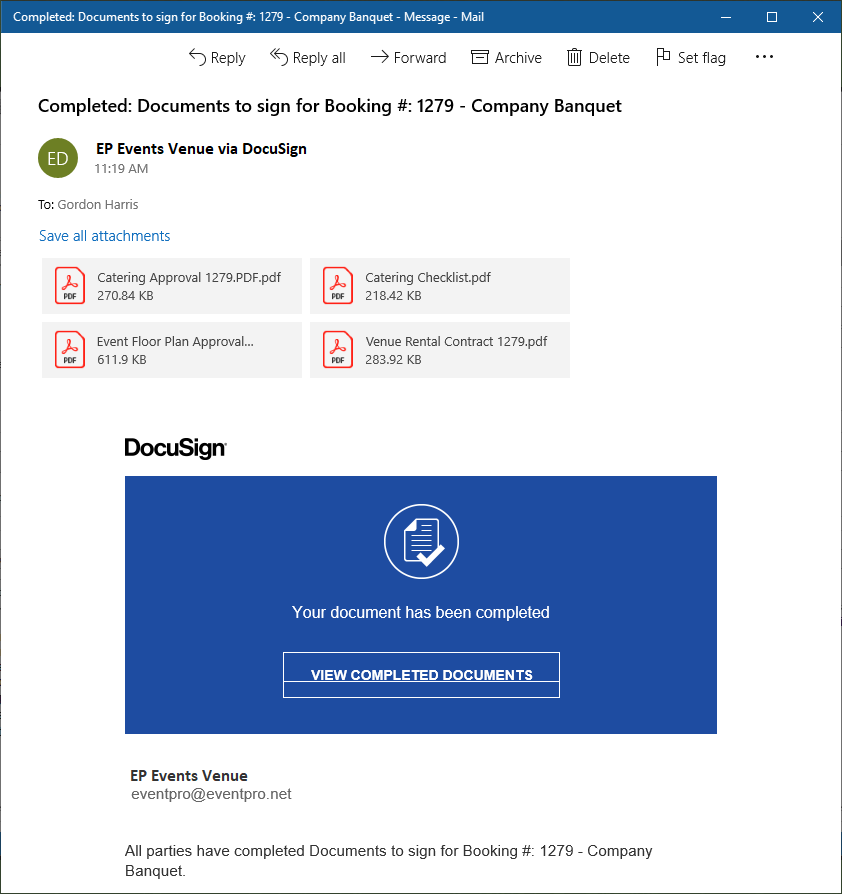
Task: Click the Reply all double-arrow icon
Action: point(279,57)
